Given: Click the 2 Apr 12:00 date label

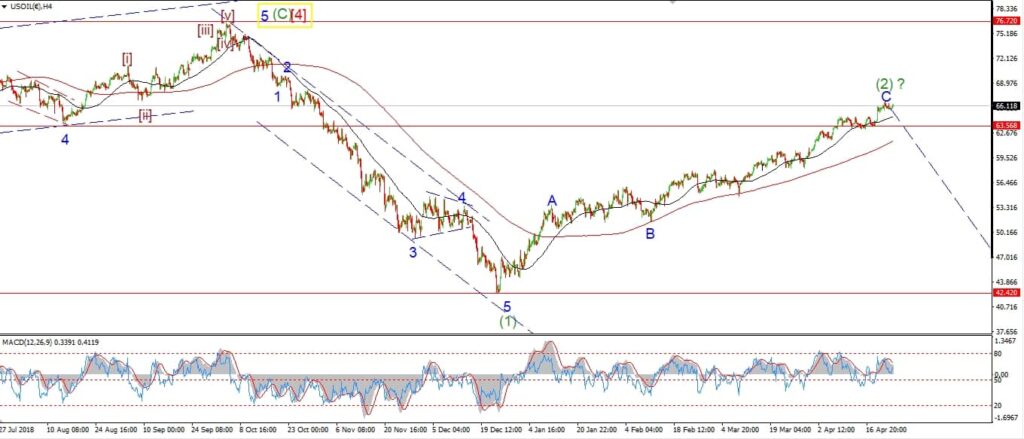Looking at the screenshot, I should [x=838, y=430].
